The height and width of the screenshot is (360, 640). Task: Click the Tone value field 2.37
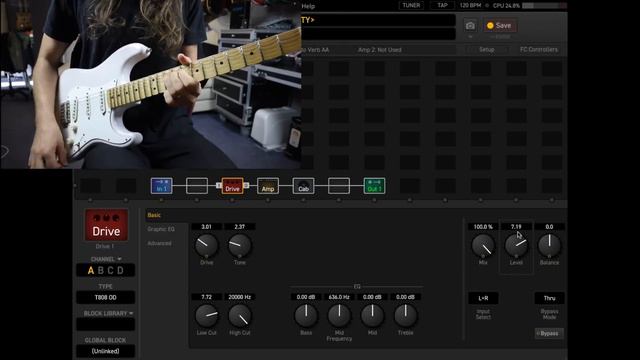[x=240, y=227]
